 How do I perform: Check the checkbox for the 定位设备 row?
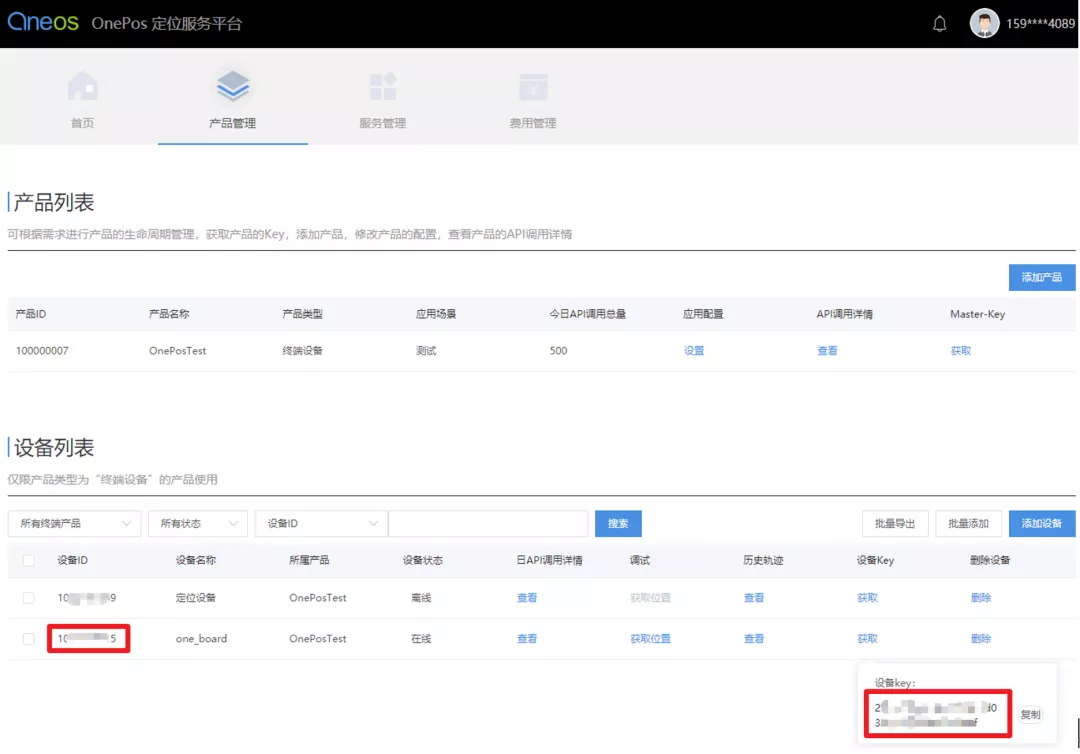[29, 597]
